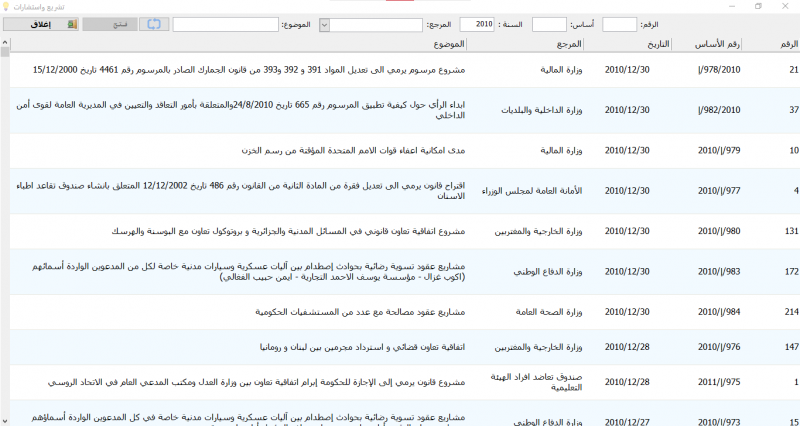Click the date 2010/12/28 in row 147
The height and width of the screenshot is (426, 800).
tap(627, 347)
